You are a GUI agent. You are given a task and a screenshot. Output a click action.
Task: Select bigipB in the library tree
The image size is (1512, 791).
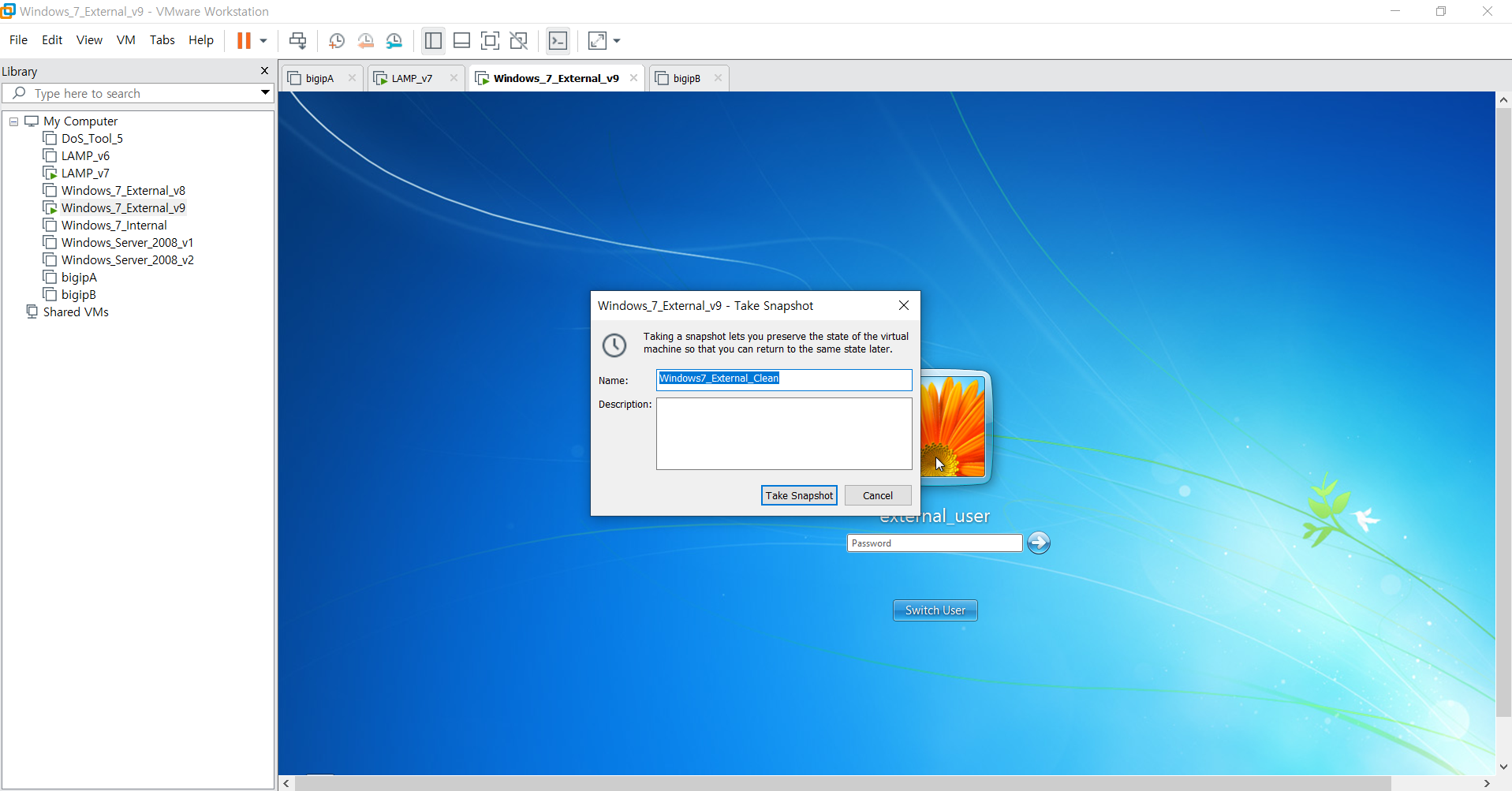78,294
